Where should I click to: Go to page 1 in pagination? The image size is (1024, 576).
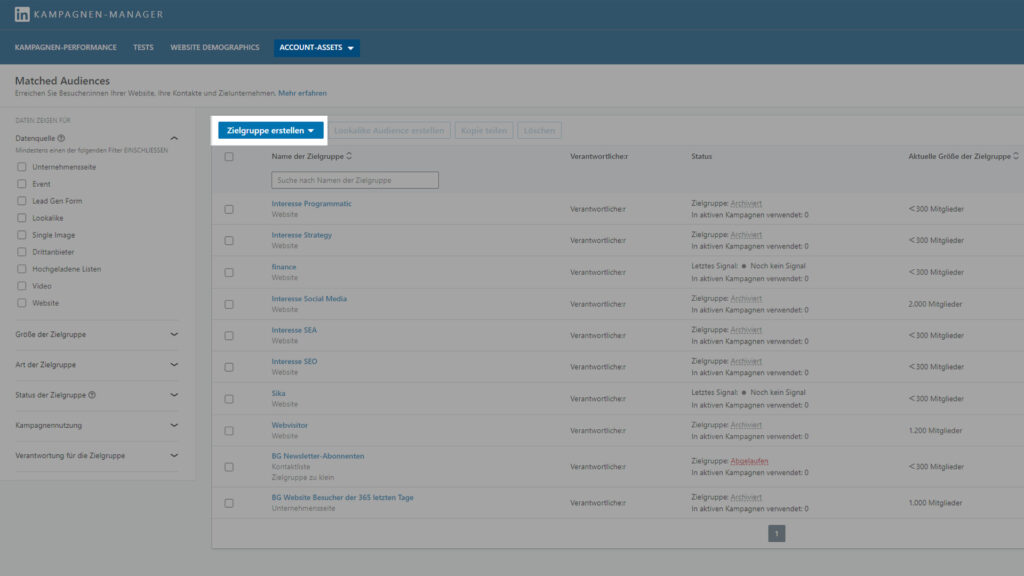pos(777,533)
